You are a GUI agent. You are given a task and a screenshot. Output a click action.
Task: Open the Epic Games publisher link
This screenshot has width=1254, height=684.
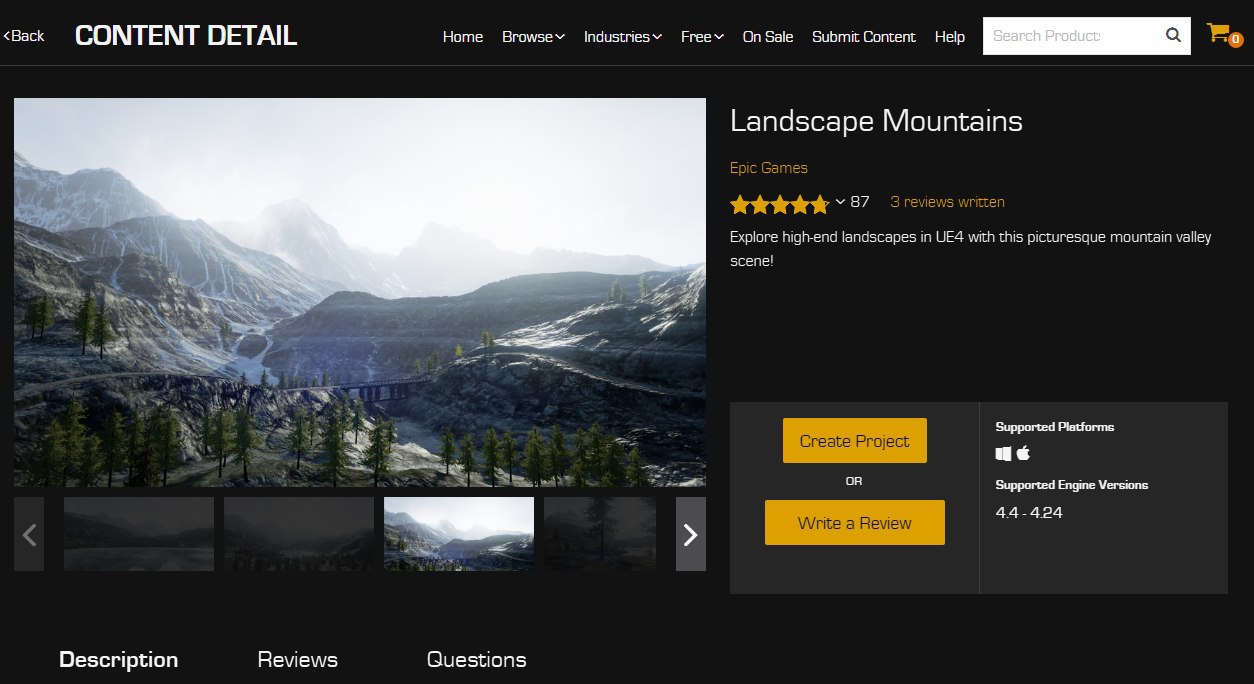768,168
